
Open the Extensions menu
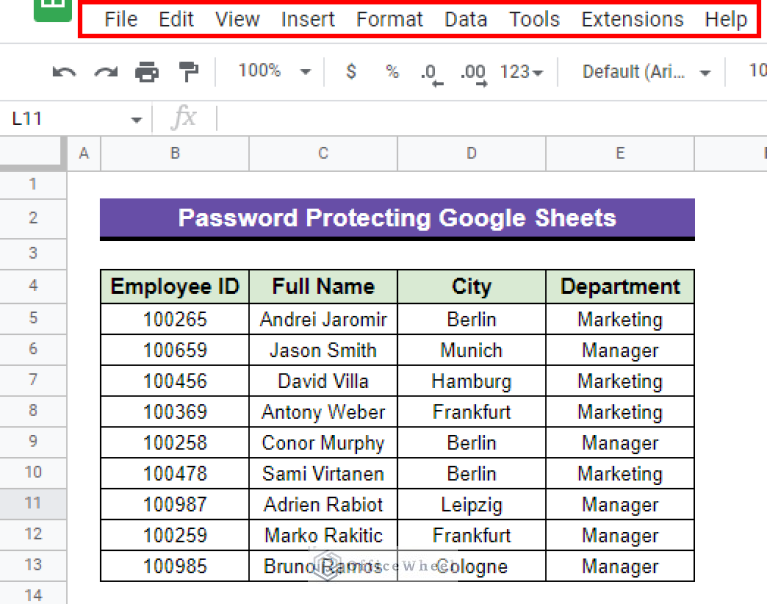(632, 20)
